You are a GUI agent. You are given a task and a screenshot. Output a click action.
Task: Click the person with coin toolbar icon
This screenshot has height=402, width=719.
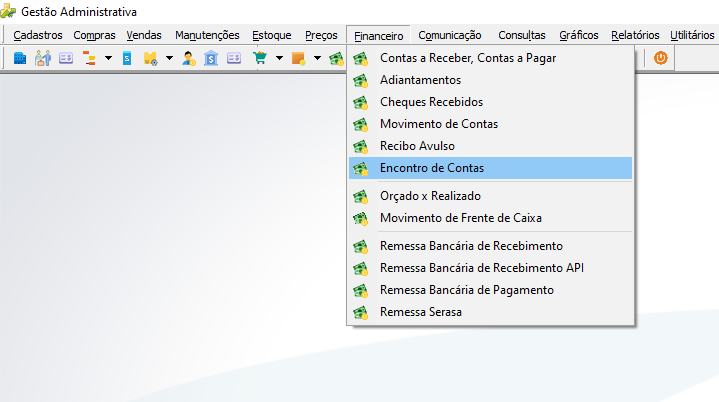click(188, 58)
